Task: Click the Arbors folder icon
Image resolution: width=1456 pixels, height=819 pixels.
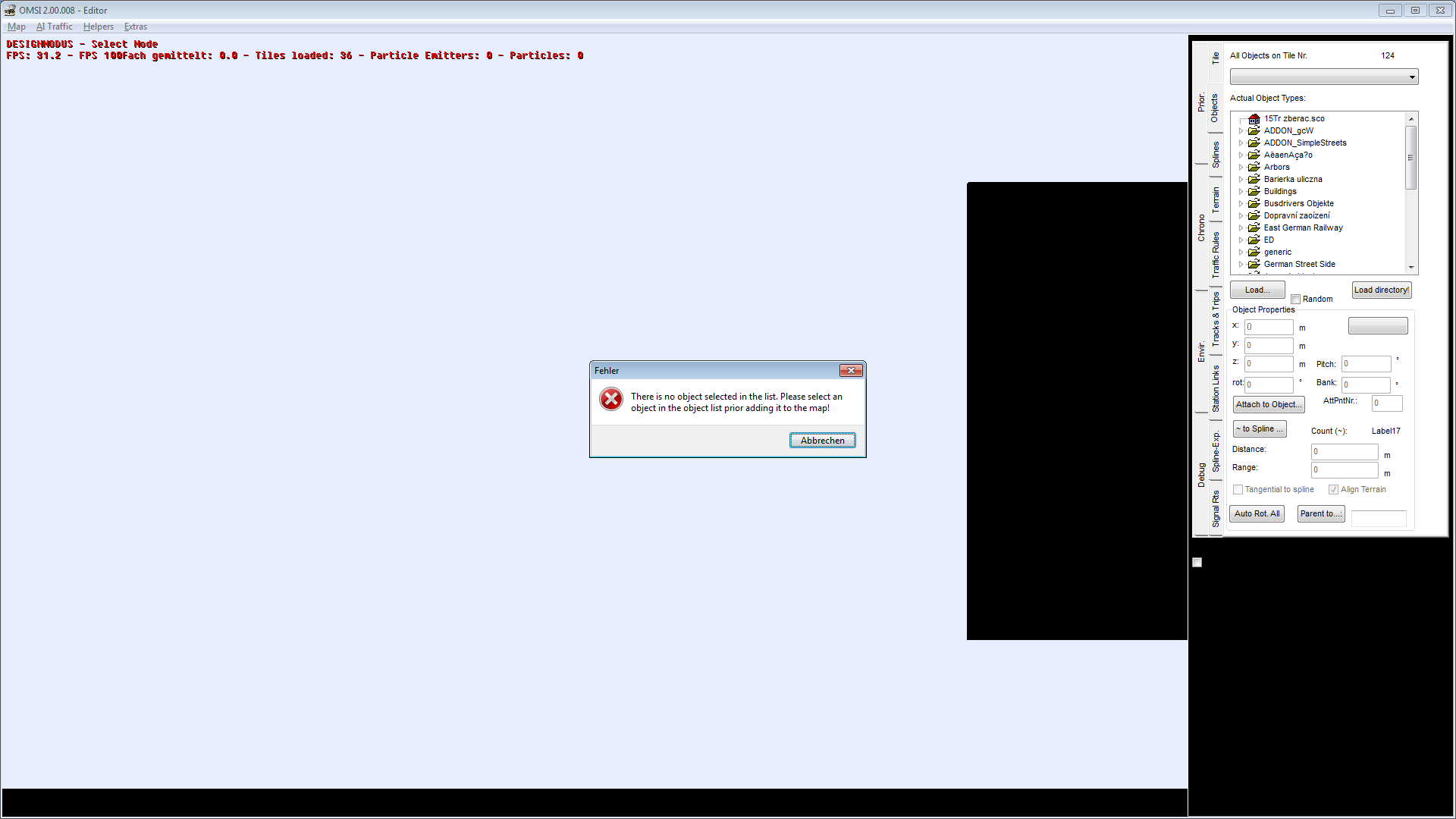Action: tap(1254, 168)
